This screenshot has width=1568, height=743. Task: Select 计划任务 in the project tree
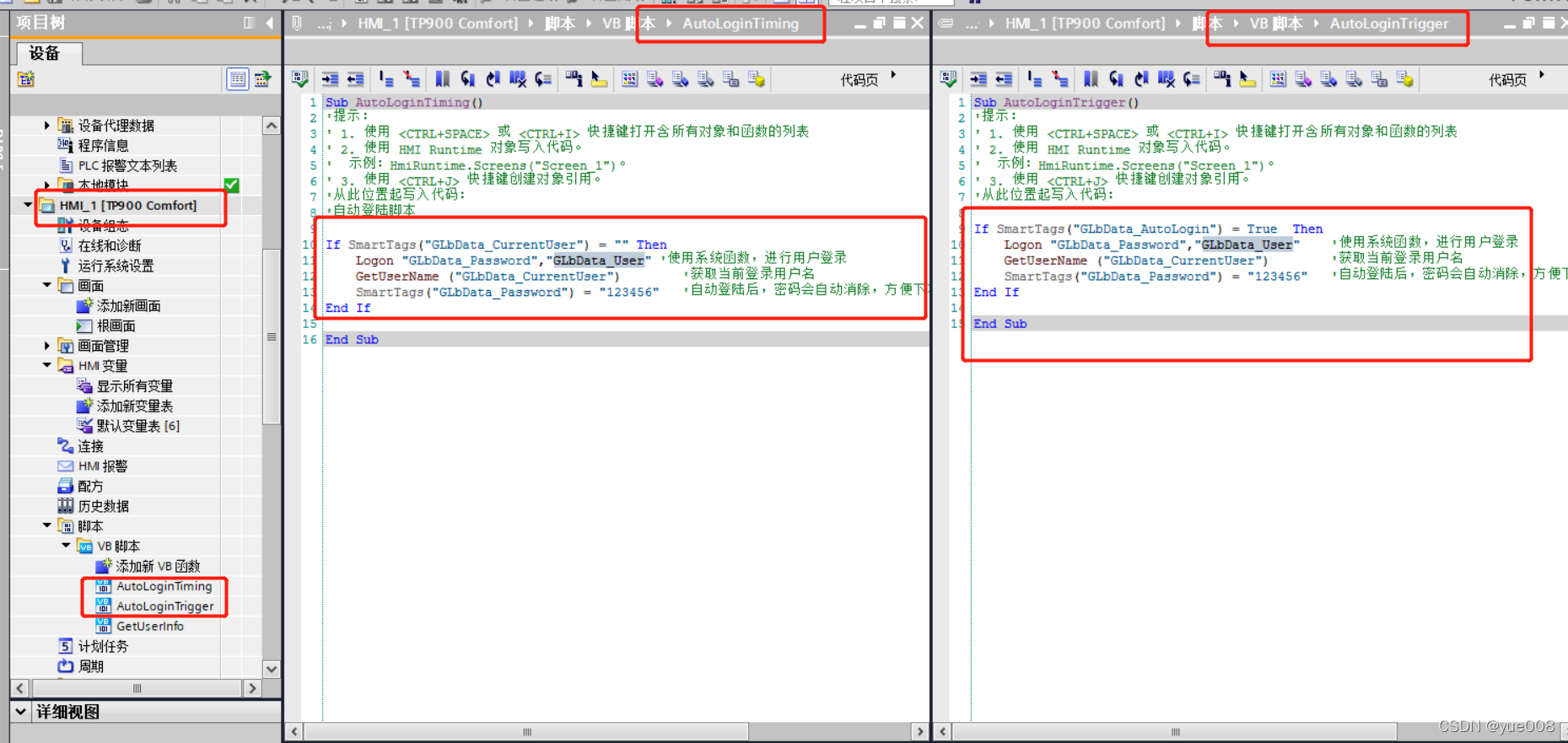pyautogui.click(x=103, y=646)
